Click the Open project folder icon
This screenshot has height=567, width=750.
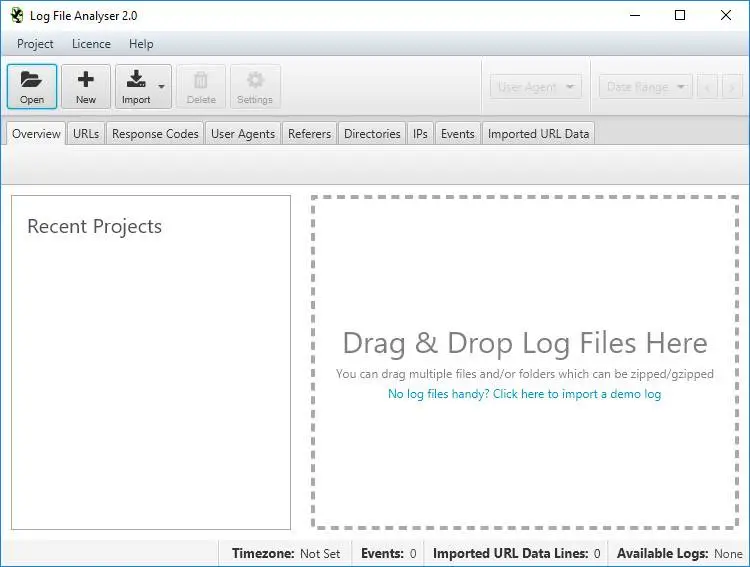pos(32,79)
